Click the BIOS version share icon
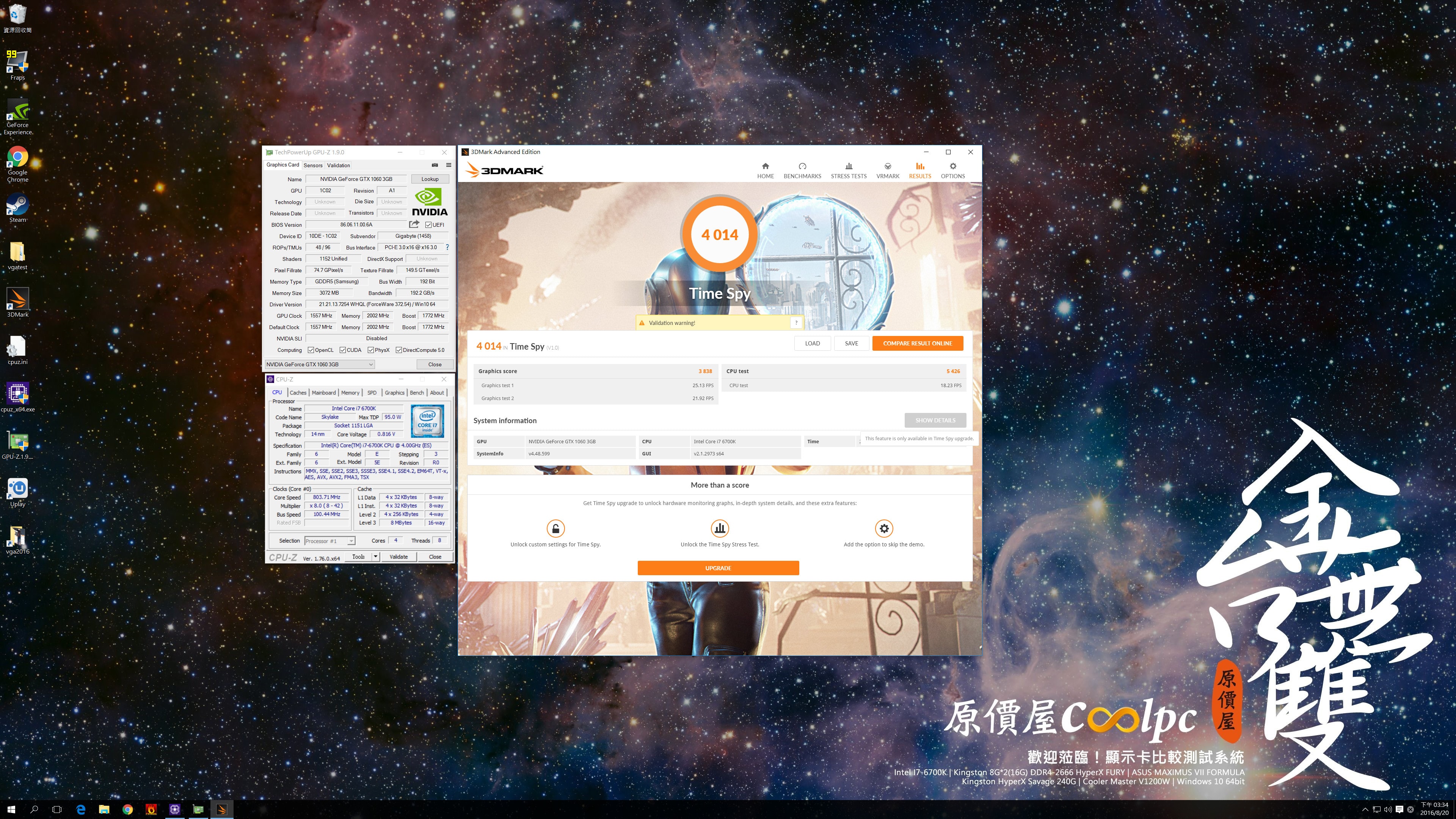The image size is (1456, 819). (414, 224)
